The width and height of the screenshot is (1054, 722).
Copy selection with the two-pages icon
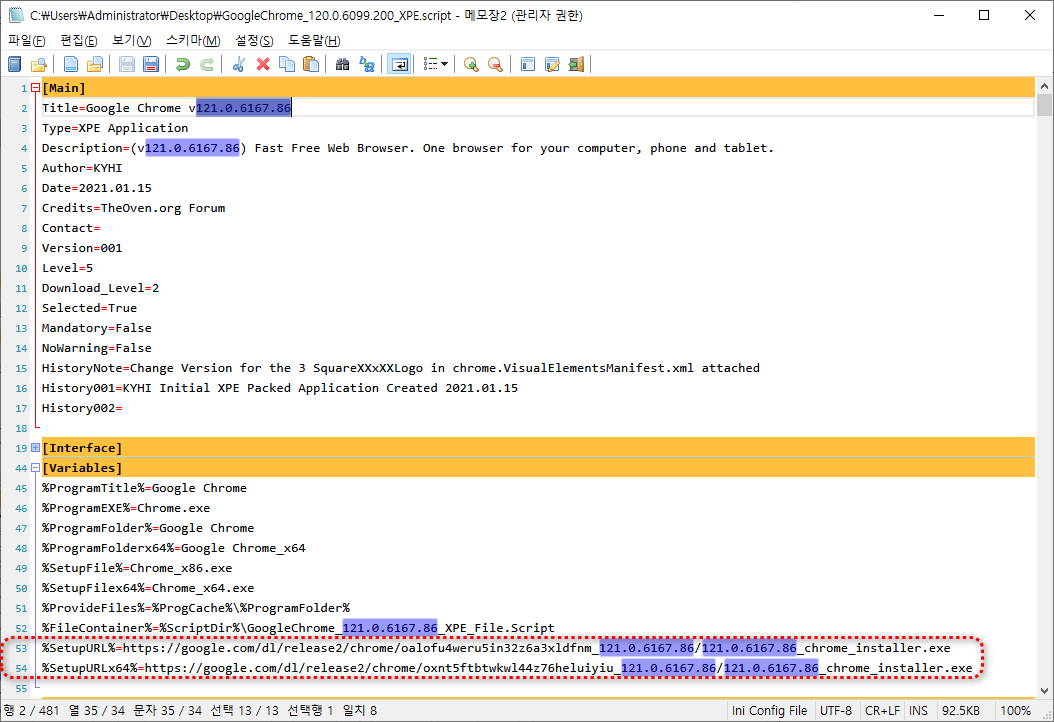287,65
